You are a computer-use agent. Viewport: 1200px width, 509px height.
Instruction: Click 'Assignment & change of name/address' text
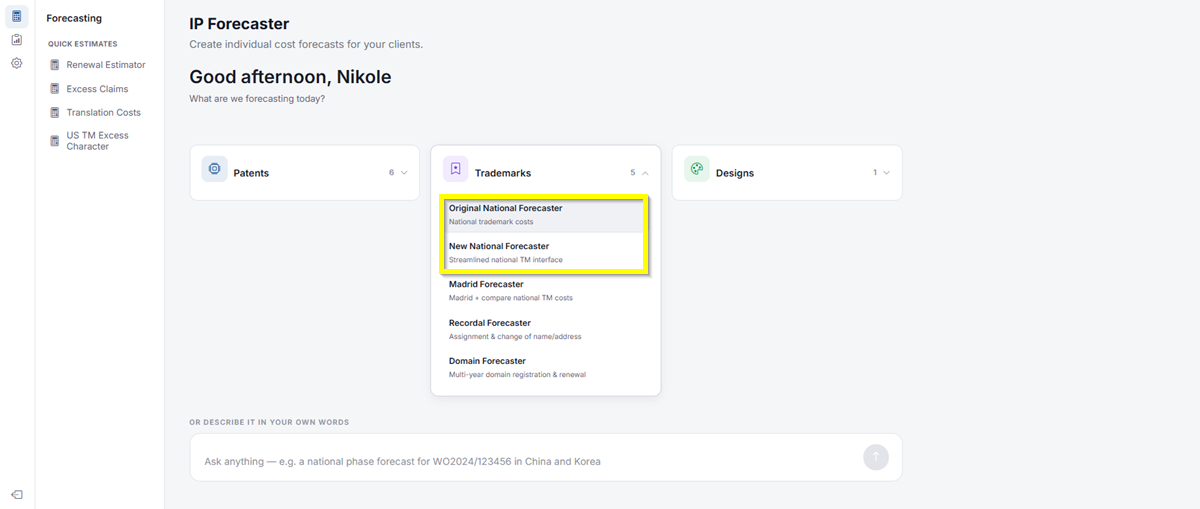(515, 337)
